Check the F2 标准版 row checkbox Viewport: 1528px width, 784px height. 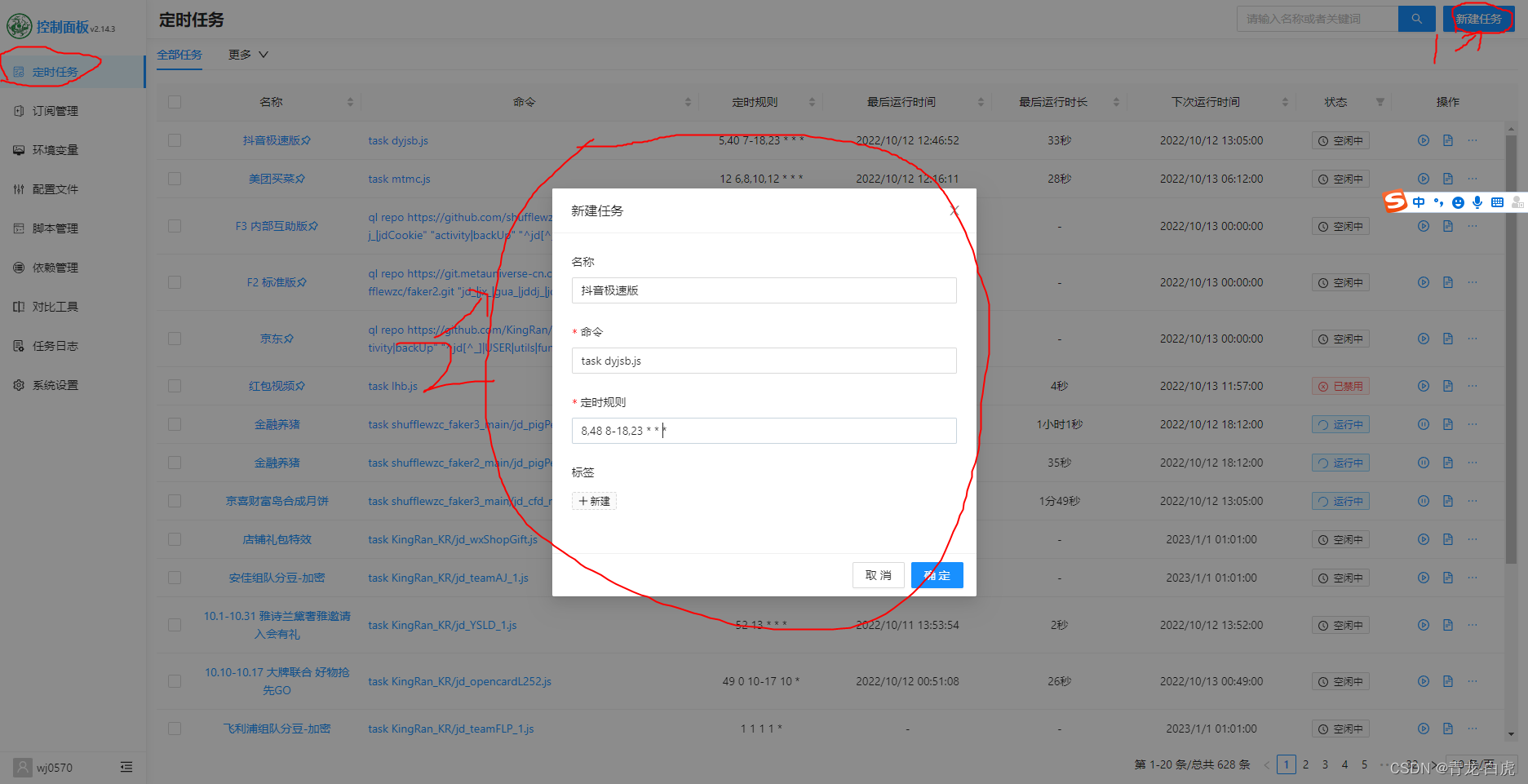[x=175, y=282]
